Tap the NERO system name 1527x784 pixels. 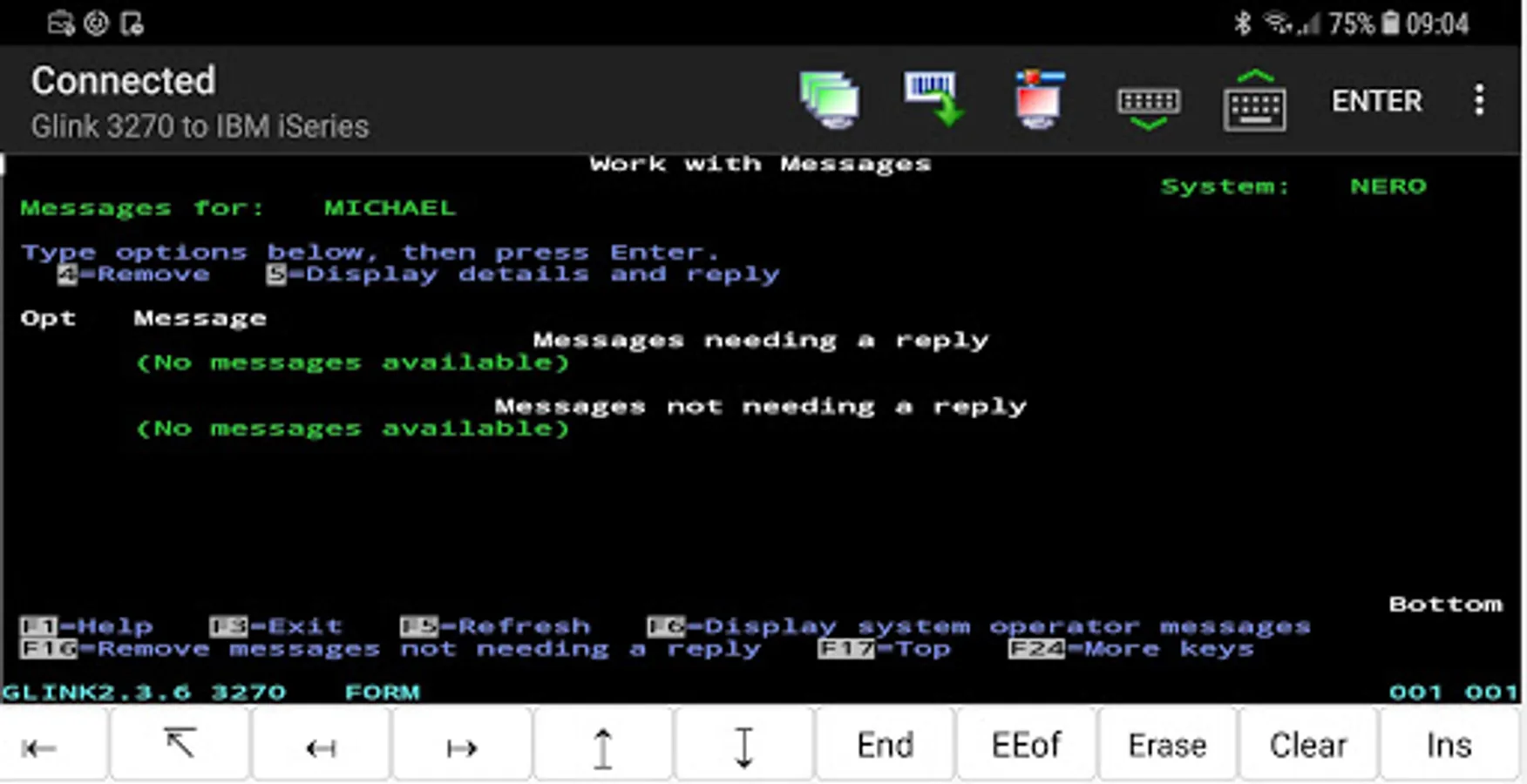(1388, 186)
